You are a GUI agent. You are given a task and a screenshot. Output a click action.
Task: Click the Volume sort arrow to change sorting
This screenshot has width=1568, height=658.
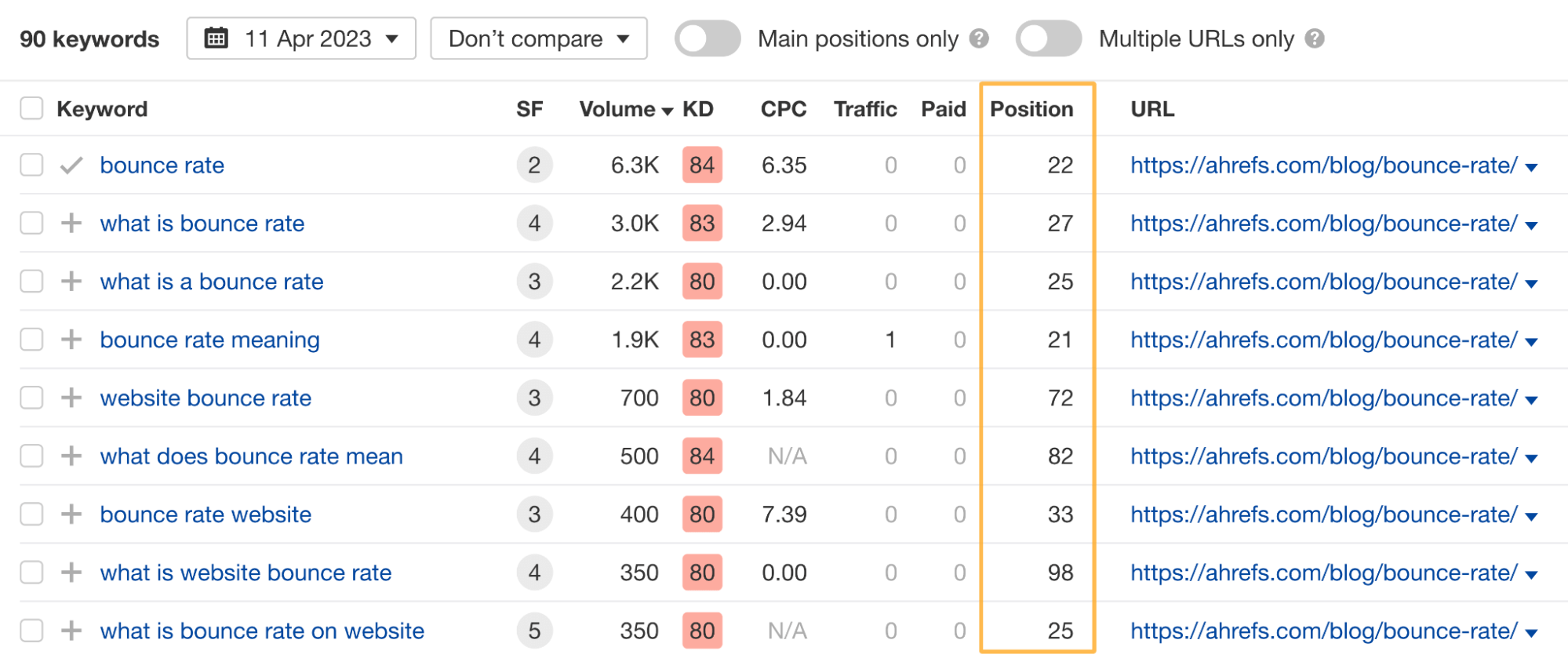[668, 111]
